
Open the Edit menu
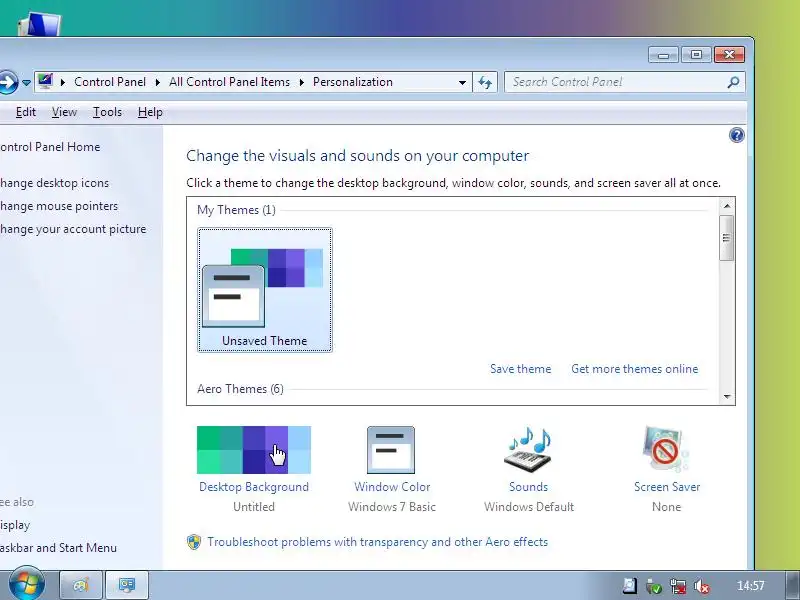26,112
